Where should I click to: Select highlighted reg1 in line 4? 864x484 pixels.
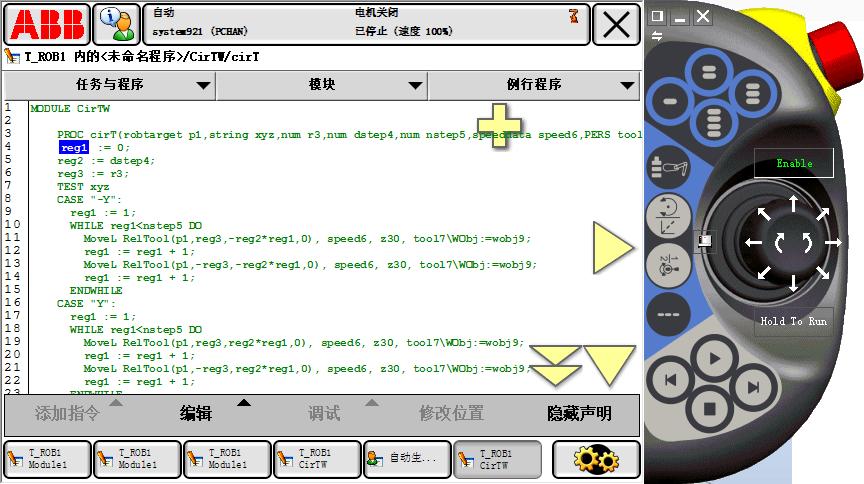point(74,148)
